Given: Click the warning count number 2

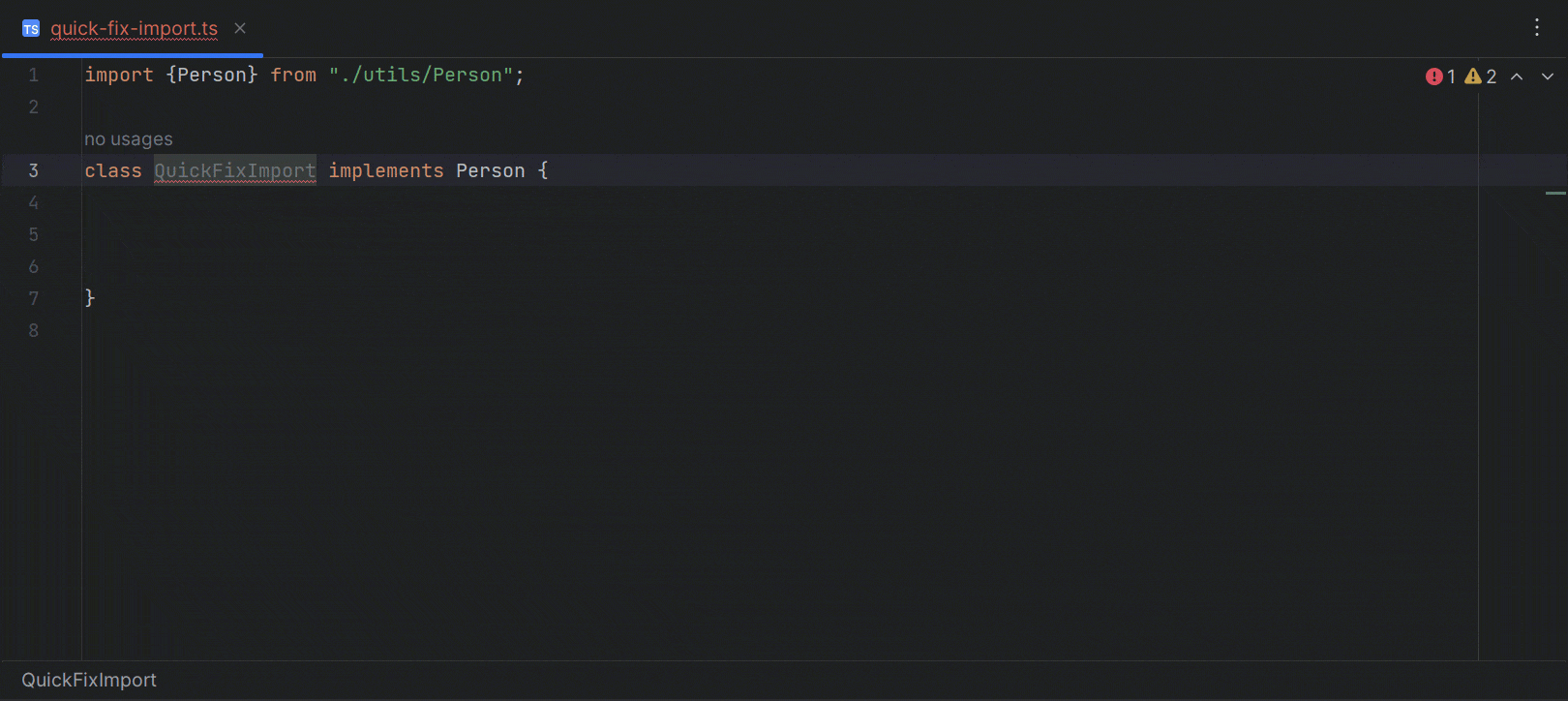Looking at the screenshot, I should 1490,76.
